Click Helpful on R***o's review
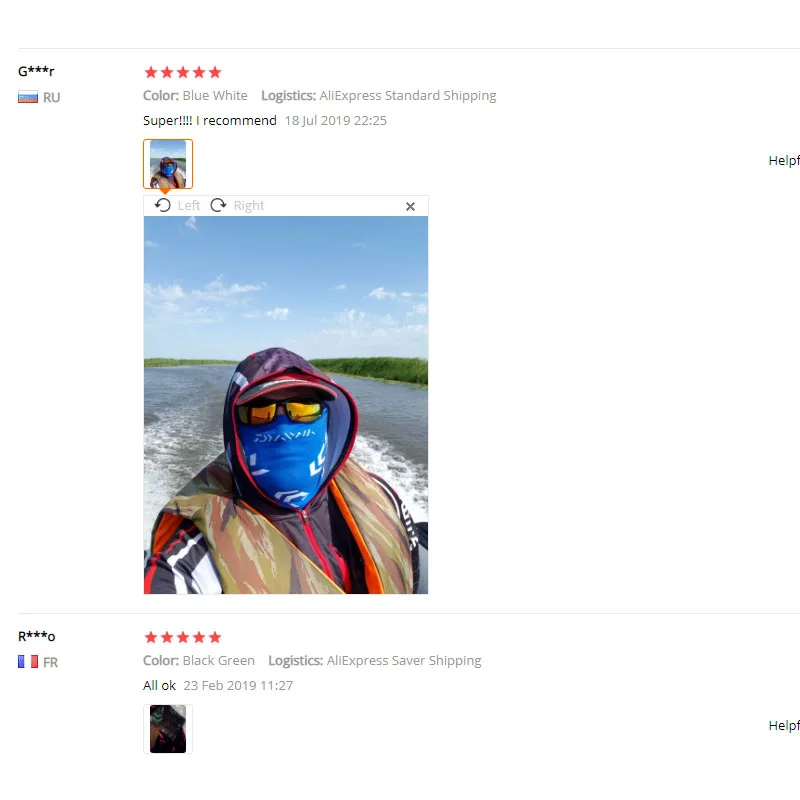 point(784,726)
